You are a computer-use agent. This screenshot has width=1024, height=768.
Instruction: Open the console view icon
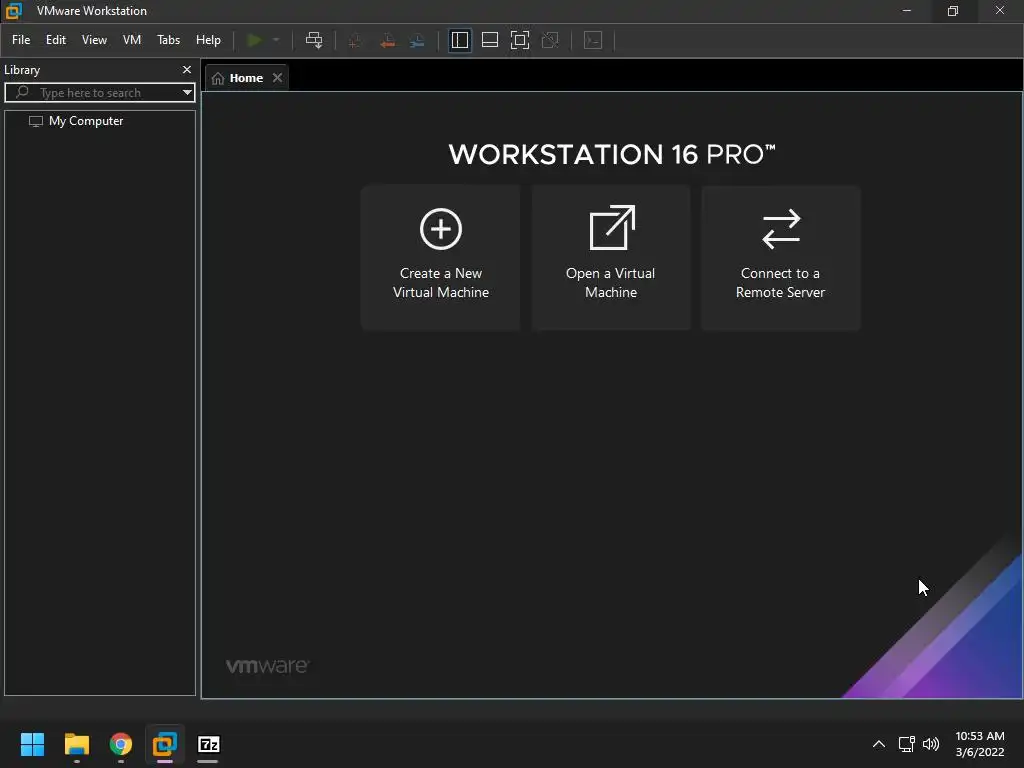593,40
